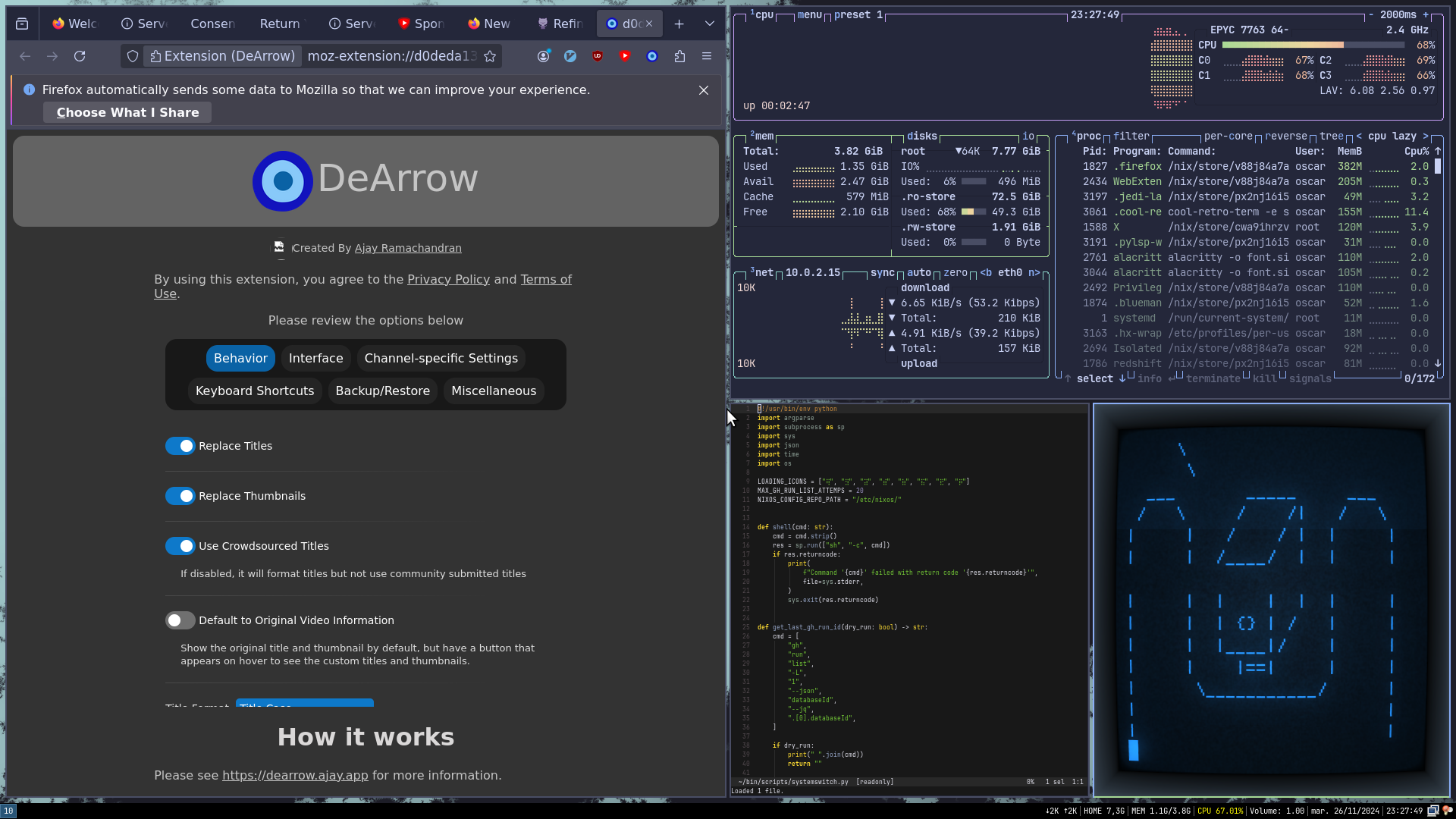Switch to the Refin GitHub tab
The width and height of the screenshot is (1456, 819).
point(560,24)
